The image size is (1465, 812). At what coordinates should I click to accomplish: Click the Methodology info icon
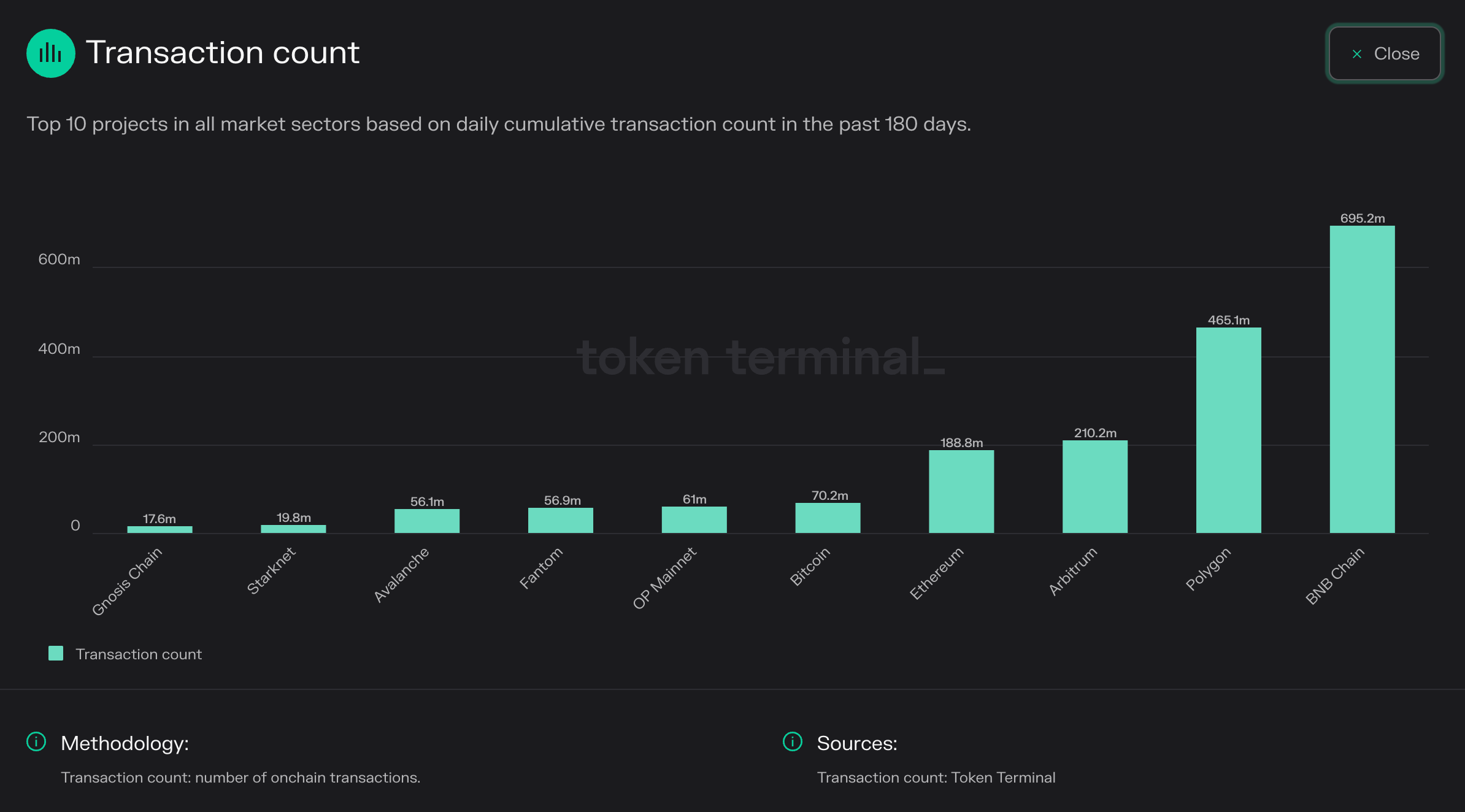click(x=37, y=741)
